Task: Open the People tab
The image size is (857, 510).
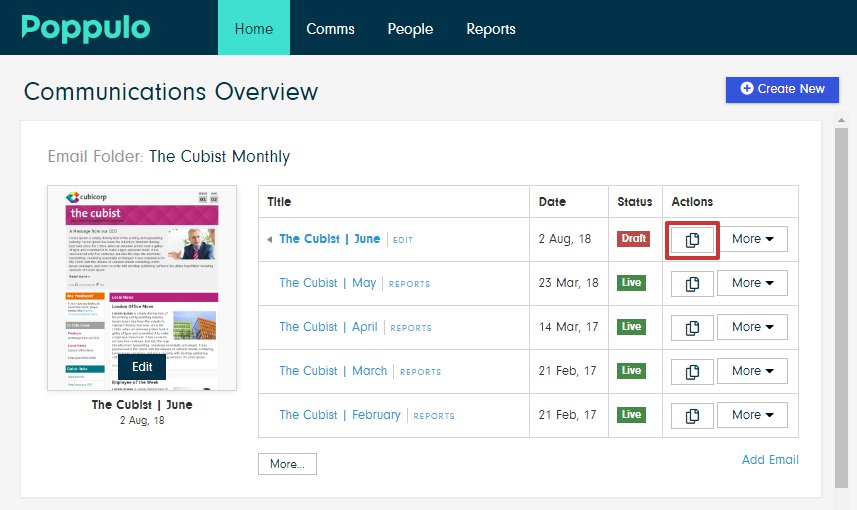Action: [x=410, y=29]
